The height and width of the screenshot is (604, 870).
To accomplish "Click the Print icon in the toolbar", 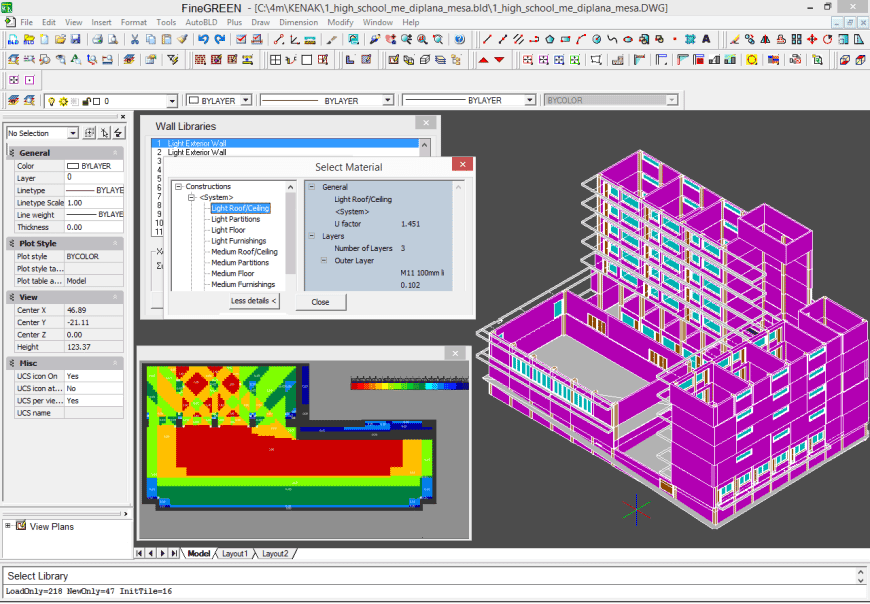I will (97, 39).
